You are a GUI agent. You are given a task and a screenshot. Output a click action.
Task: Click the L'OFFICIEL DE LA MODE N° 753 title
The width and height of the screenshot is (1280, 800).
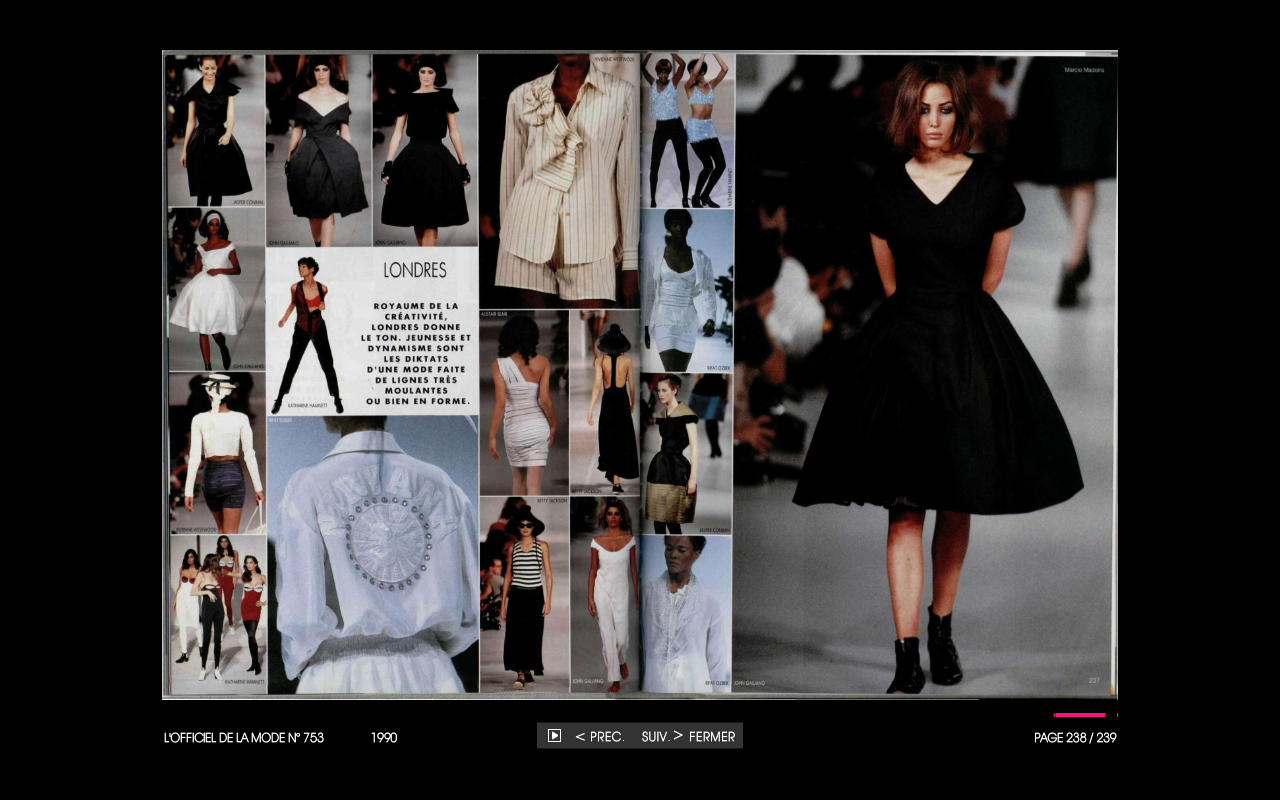tap(244, 738)
